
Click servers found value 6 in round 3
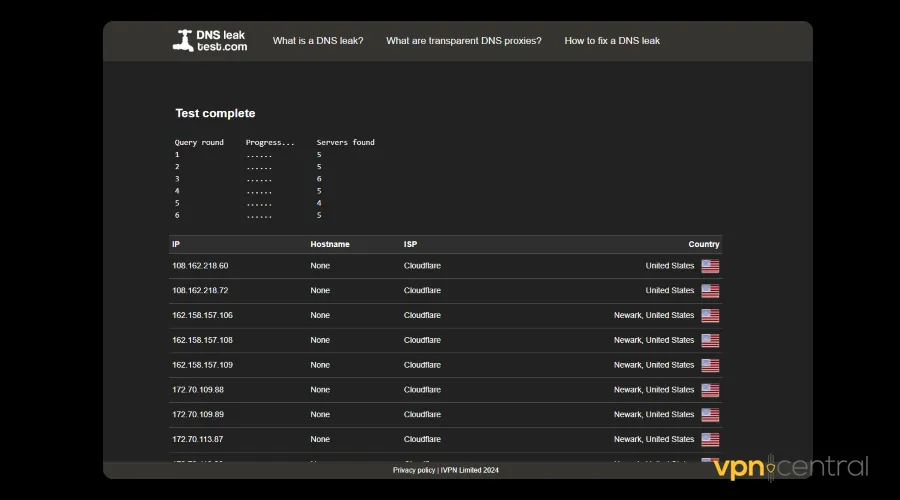pyautogui.click(x=319, y=179)
